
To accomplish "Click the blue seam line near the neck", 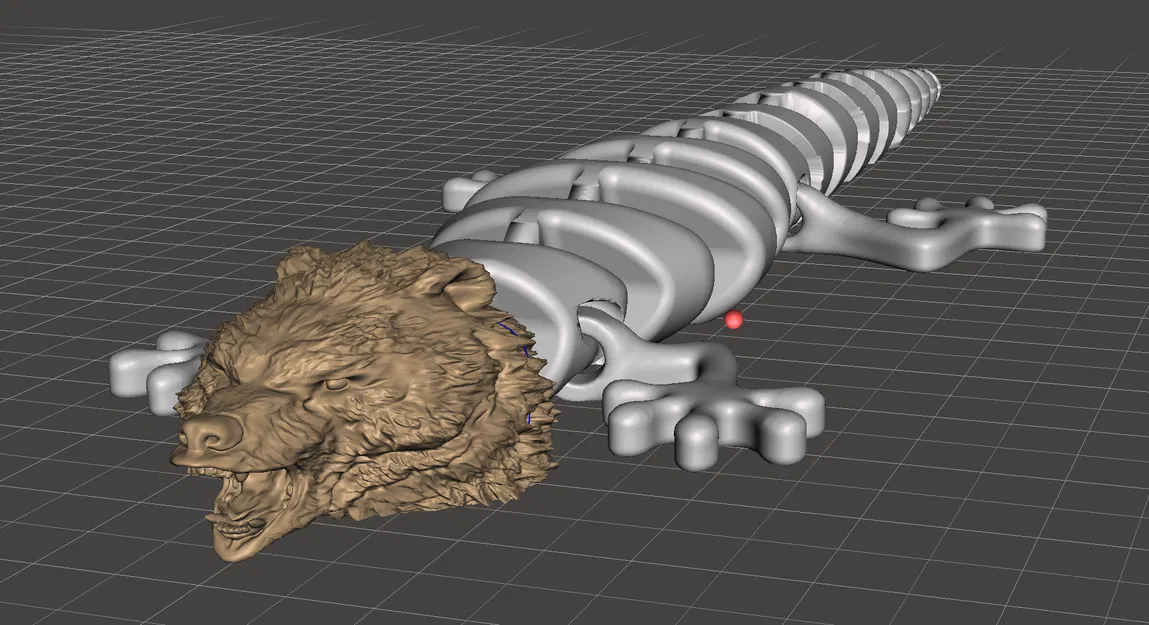I will 510,330.
